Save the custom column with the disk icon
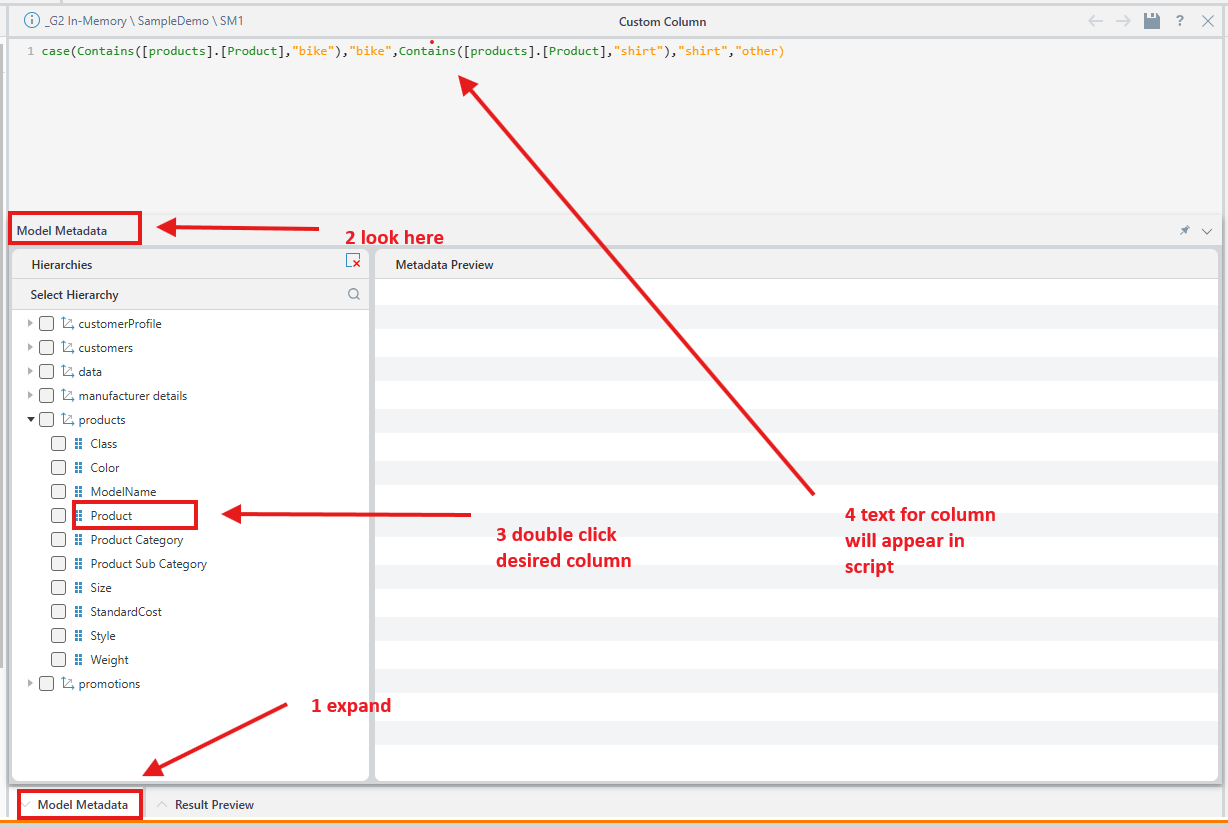1228x828 pixels. [x=1152, y=21]
